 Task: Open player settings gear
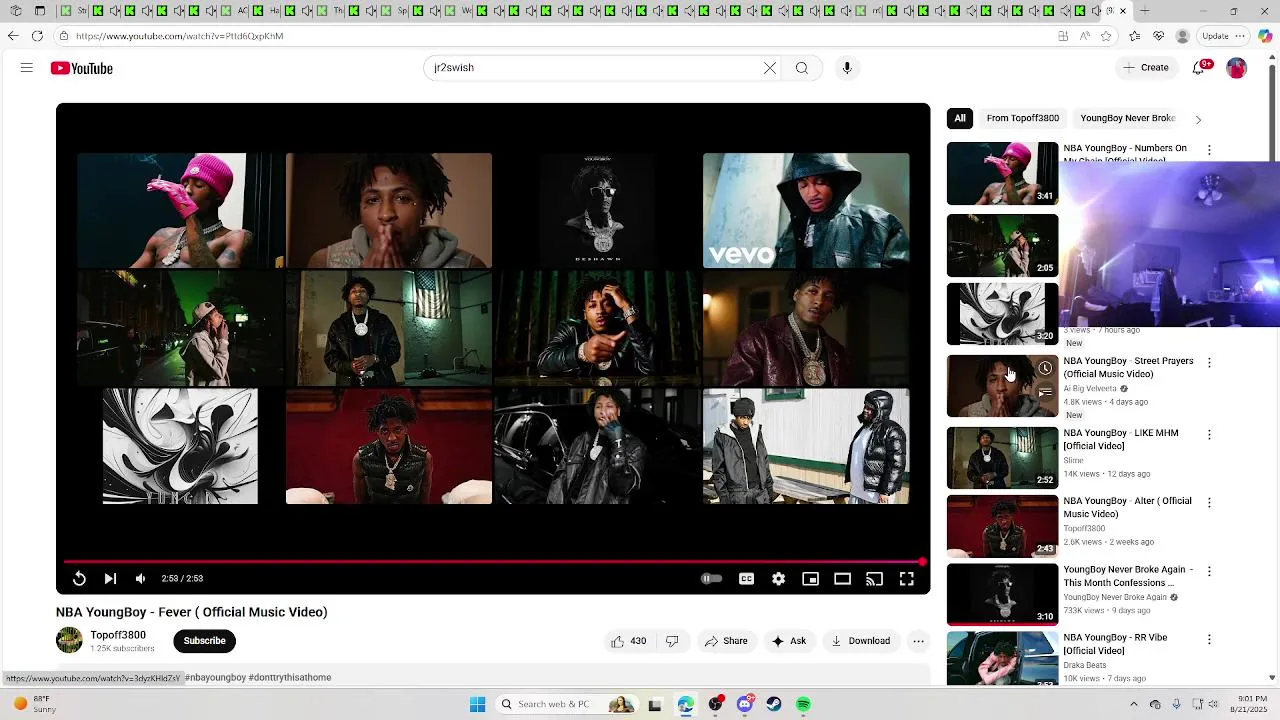click(779, 578)
